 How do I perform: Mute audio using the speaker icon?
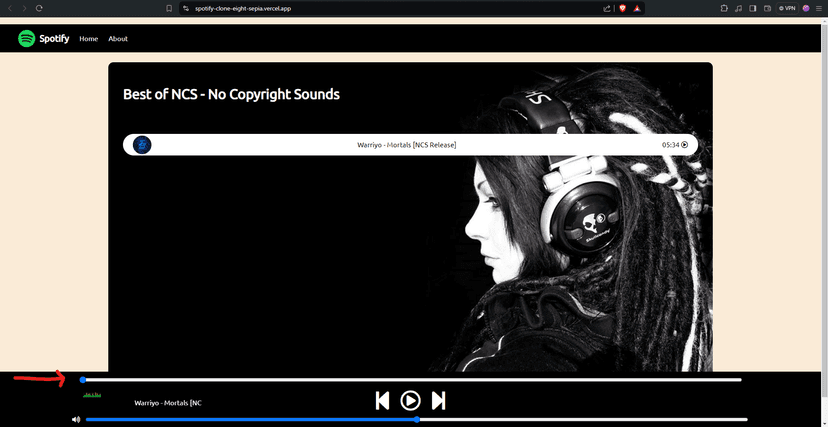click(x=76, y=420)
